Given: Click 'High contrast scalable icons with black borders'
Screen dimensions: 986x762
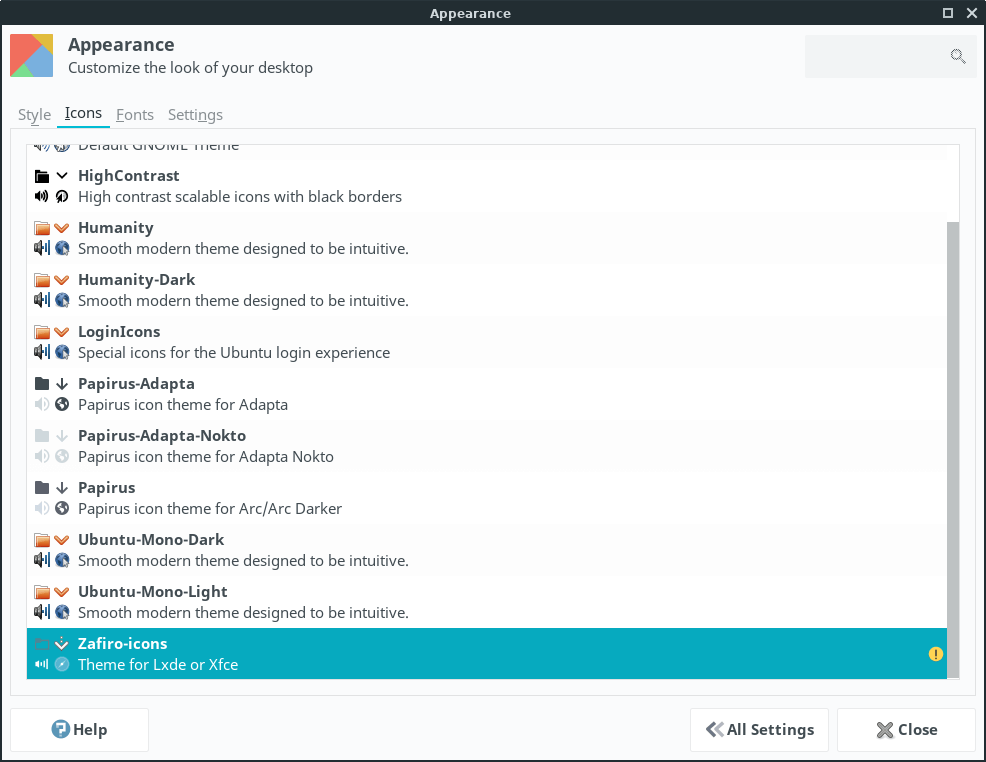Looking at the screenshot, I should point(240,197).
